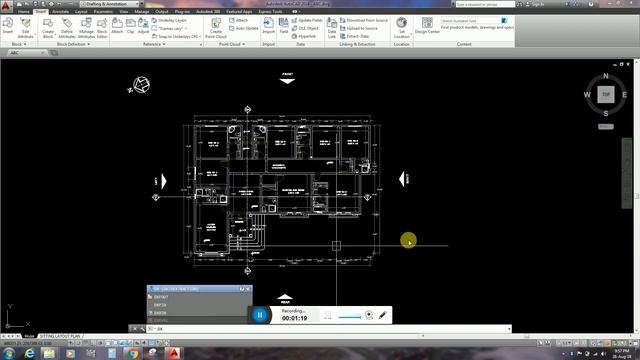Open the Express Tools ribbon tab
Image resolution: width=640 pixels, height=360 pixels.
270,11
